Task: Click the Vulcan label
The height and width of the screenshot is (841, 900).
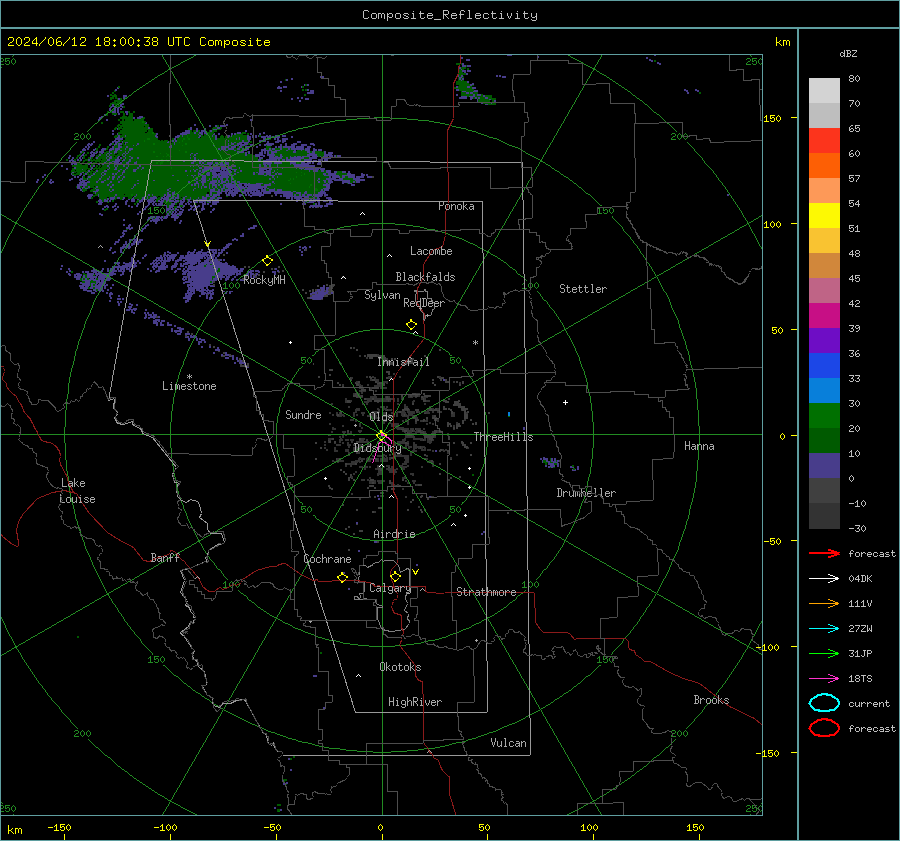Action: [x=509, y=743]
